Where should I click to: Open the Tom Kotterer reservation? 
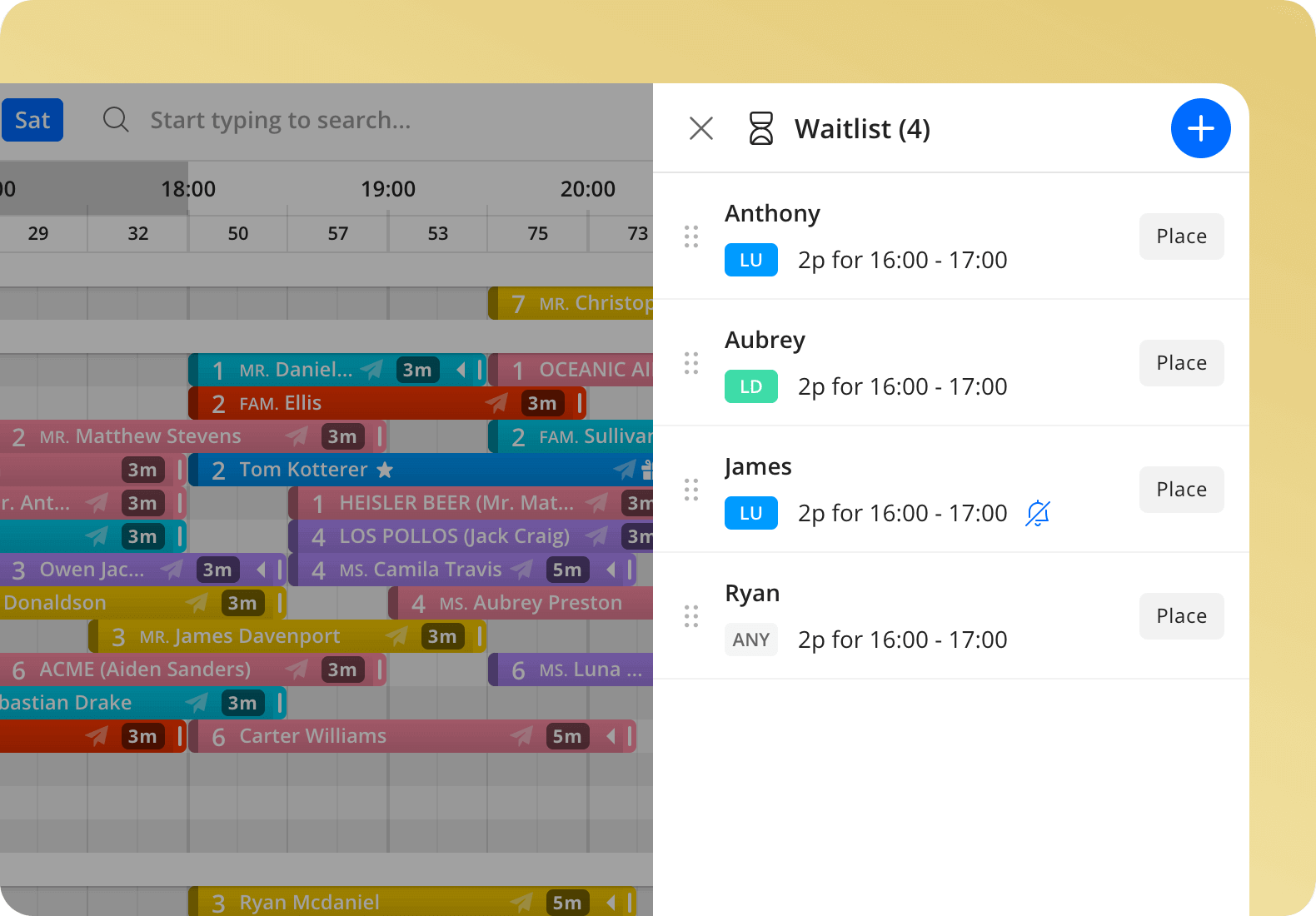click(x=421, y=470)
